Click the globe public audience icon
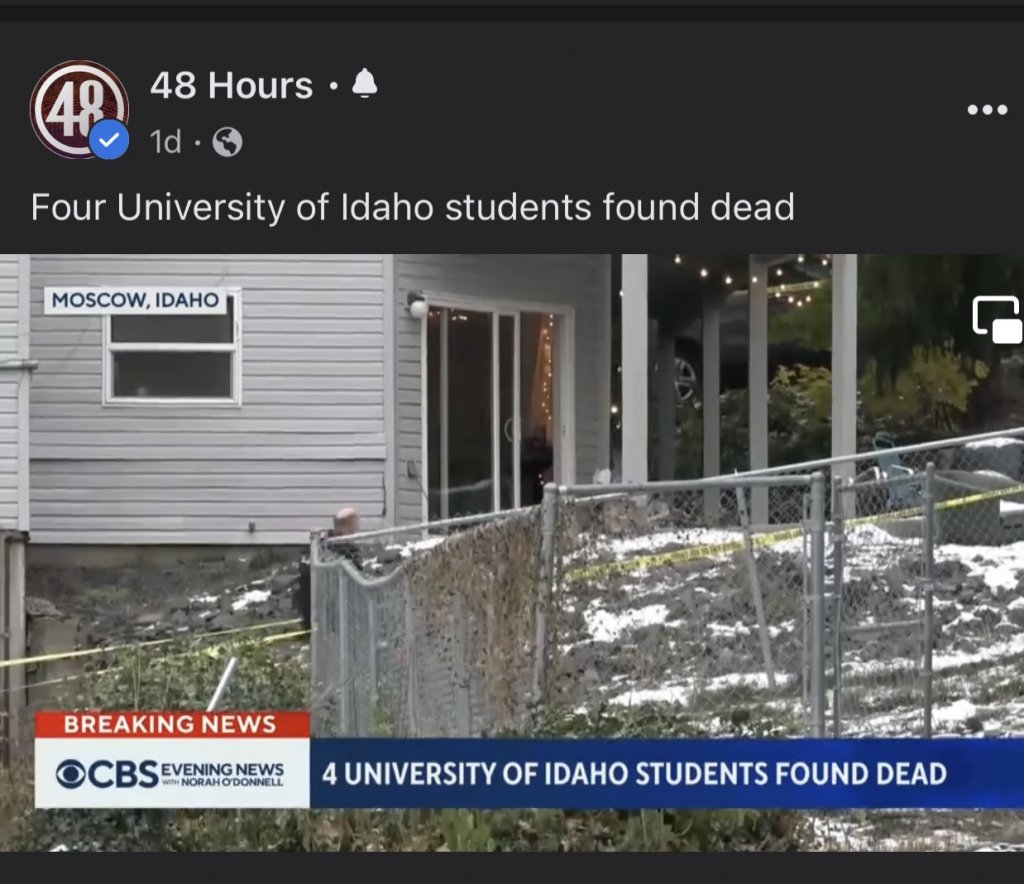This screenshot has height=884, width=1024. (227, 142)
